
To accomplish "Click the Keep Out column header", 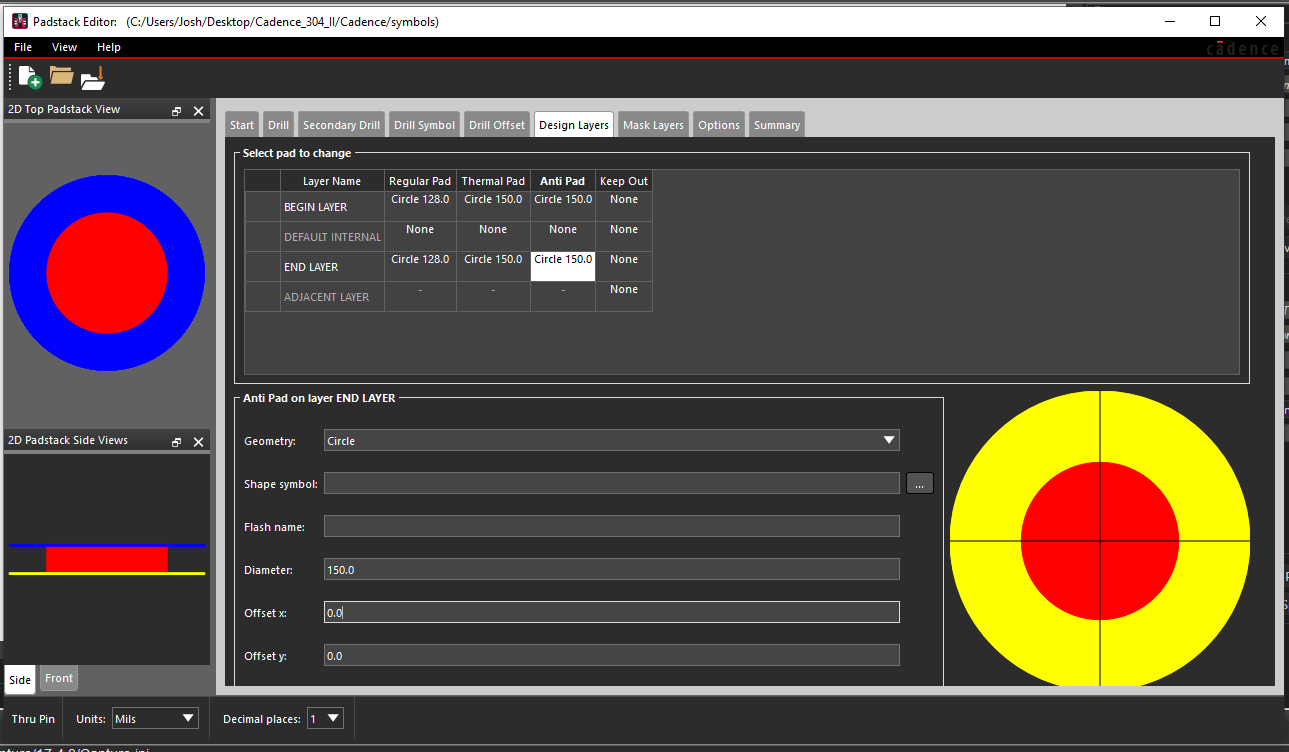I will tap(624, 181).
